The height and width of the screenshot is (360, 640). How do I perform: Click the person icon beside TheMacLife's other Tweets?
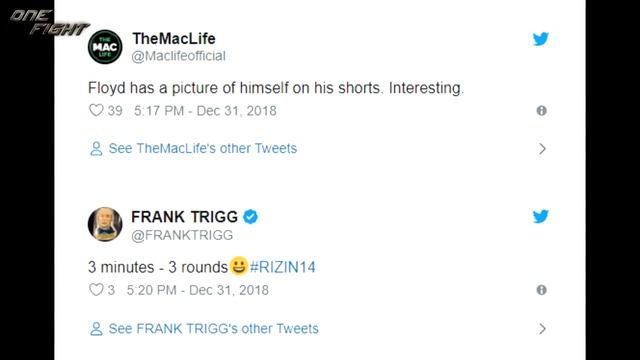pos(96,149)
